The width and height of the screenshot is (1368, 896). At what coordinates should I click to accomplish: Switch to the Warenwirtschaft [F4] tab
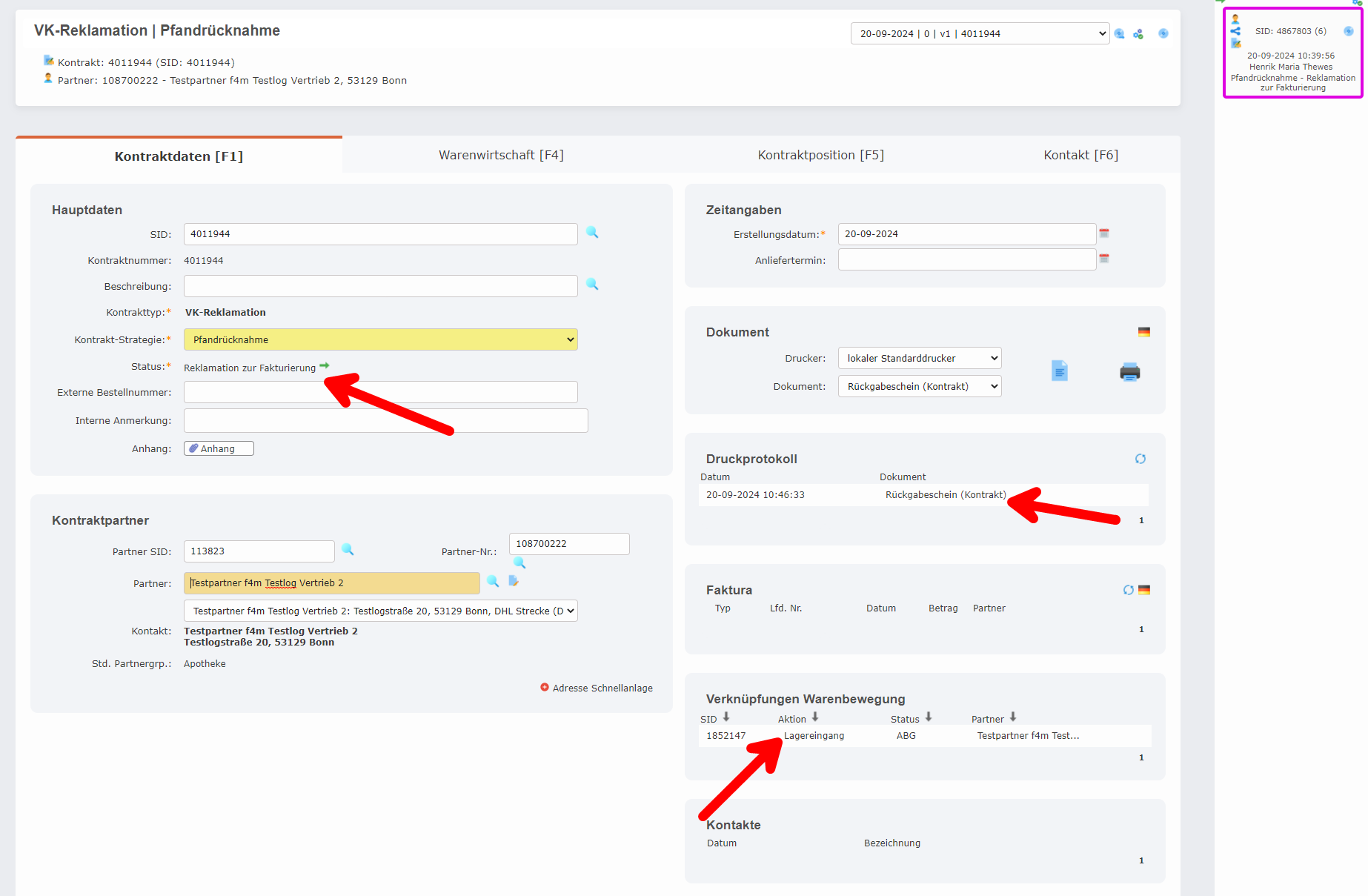click(501, 155)
